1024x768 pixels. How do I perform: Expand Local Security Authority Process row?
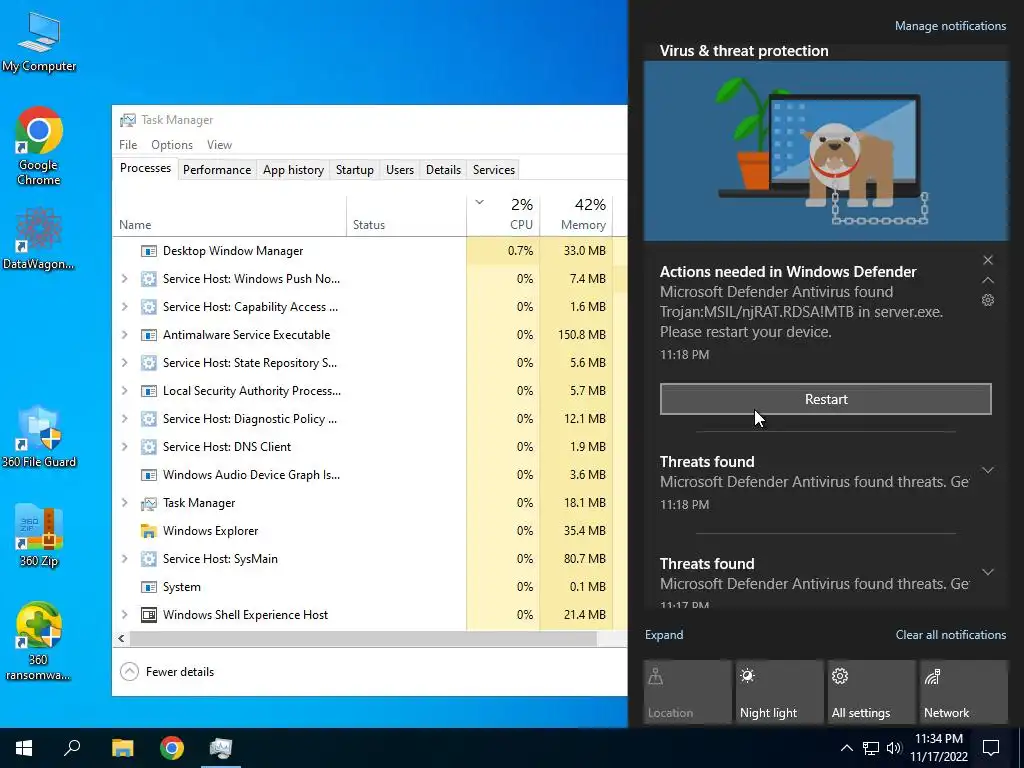[125, 391]
